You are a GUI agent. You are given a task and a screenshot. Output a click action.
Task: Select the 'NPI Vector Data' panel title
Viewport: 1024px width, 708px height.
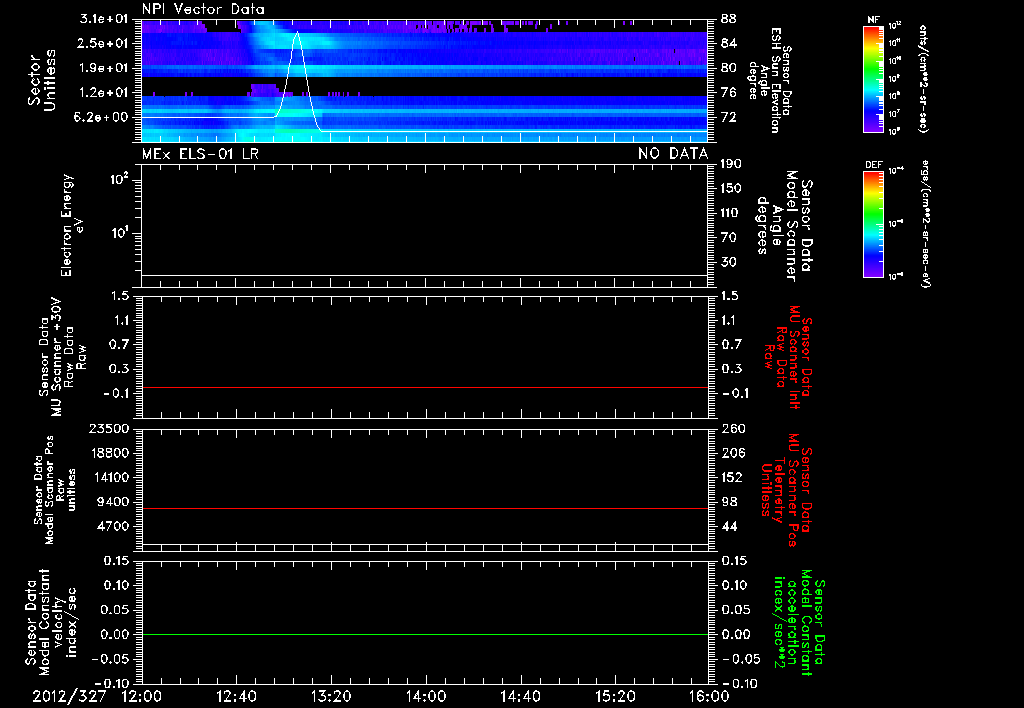click(x=203, y=9)
